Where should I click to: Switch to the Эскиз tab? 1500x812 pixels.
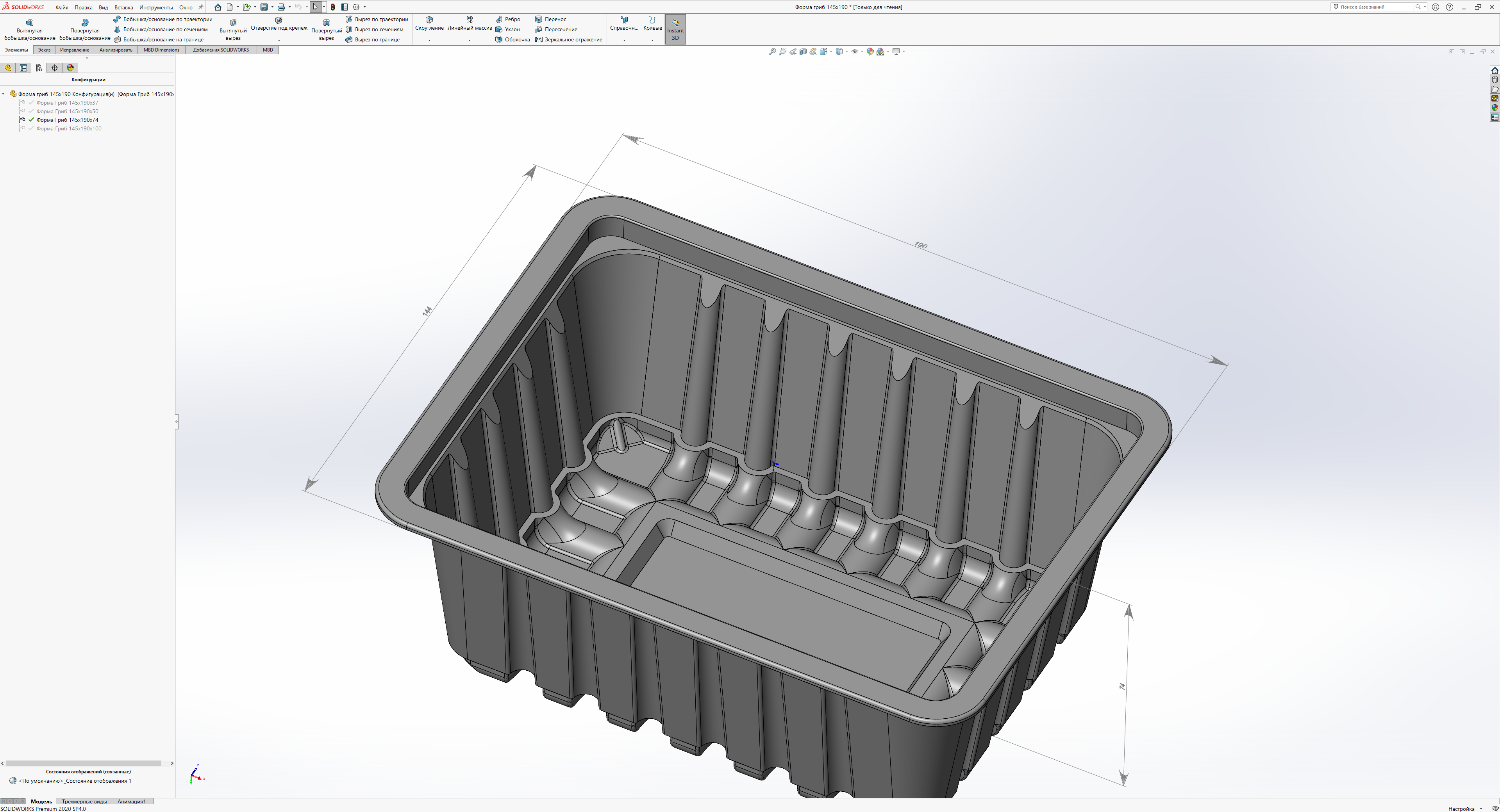pos(44,50)
